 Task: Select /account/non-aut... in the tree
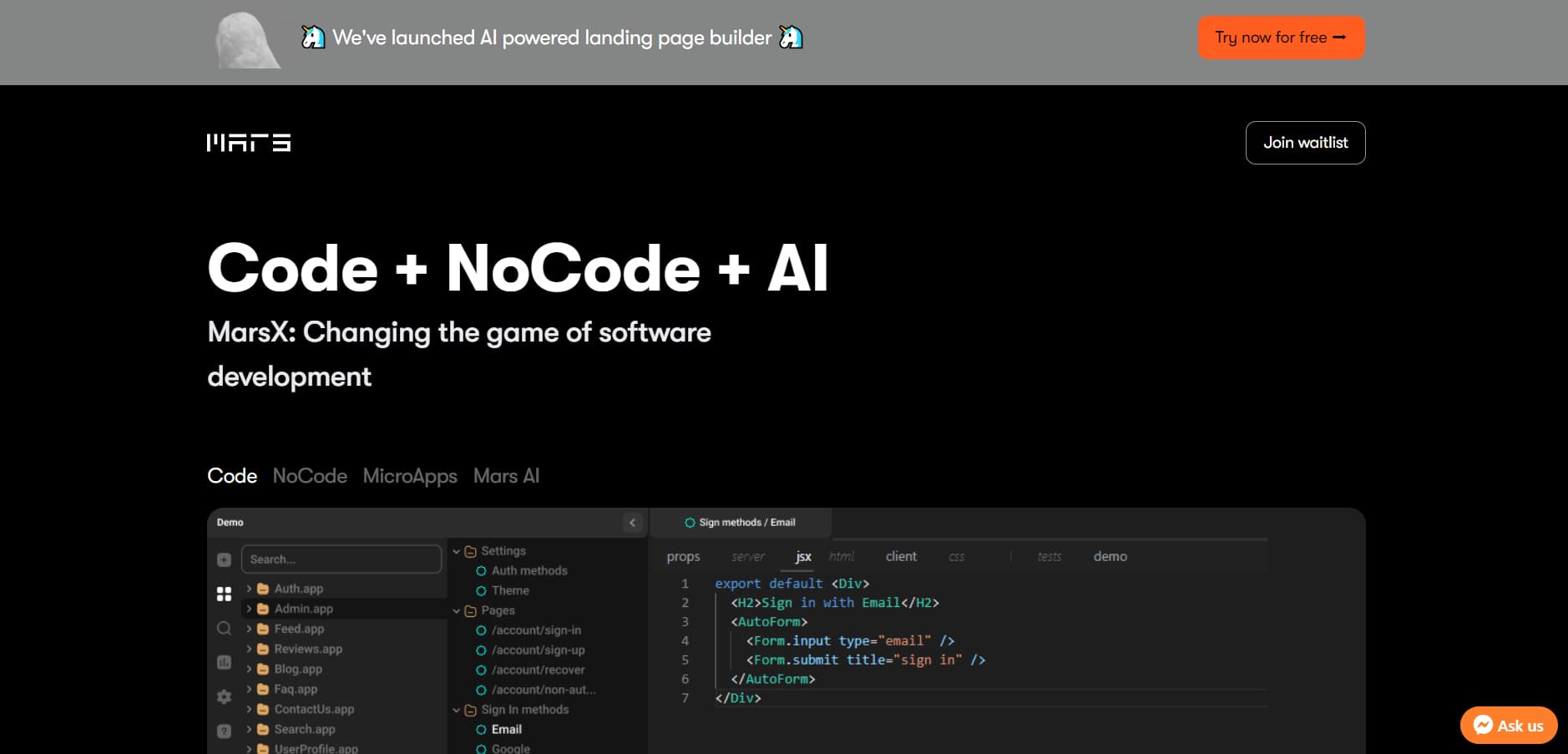click(x=544, y=691)
